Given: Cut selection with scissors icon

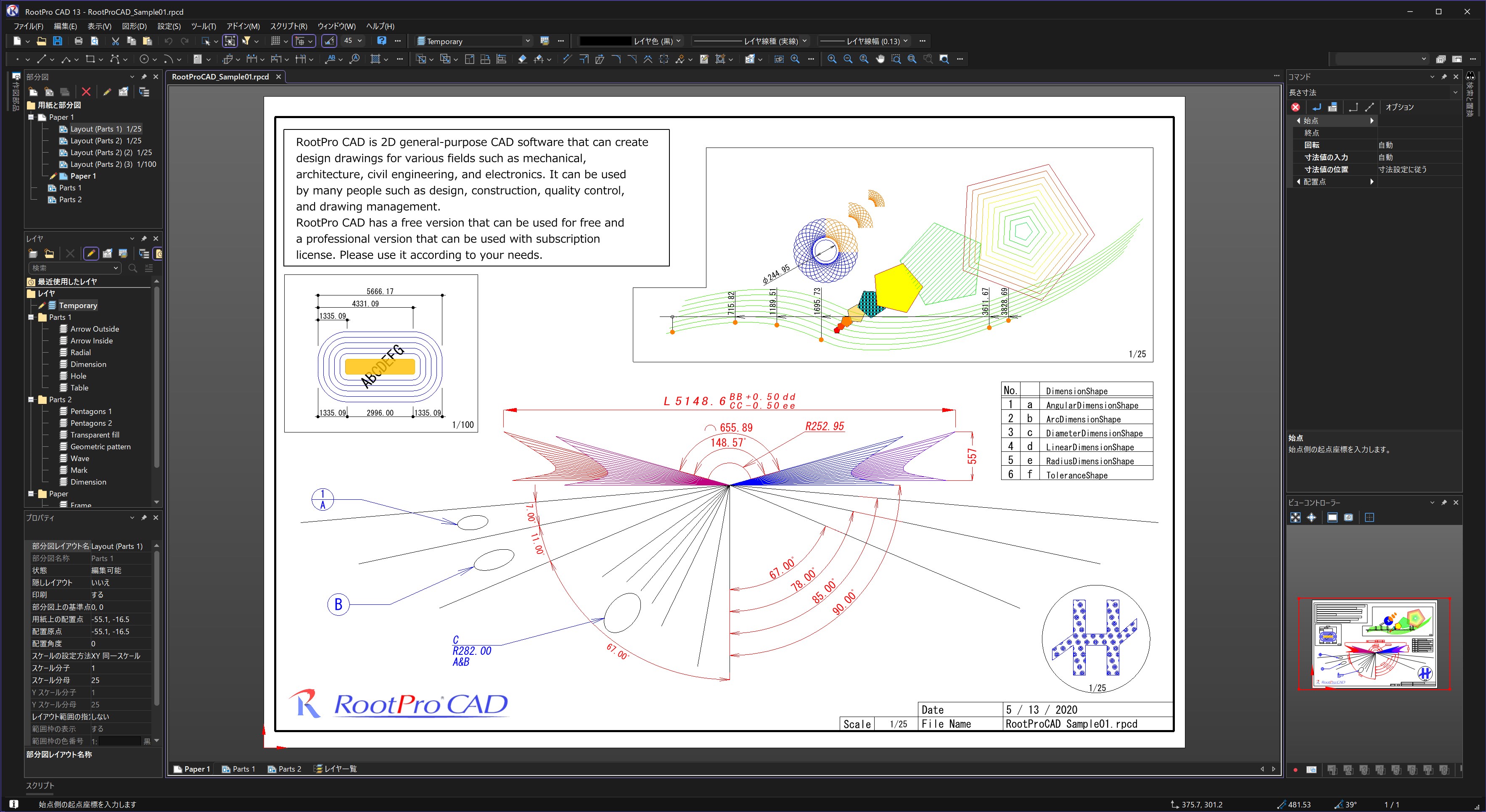Looking at the screenshot, I should pos(115,41).
